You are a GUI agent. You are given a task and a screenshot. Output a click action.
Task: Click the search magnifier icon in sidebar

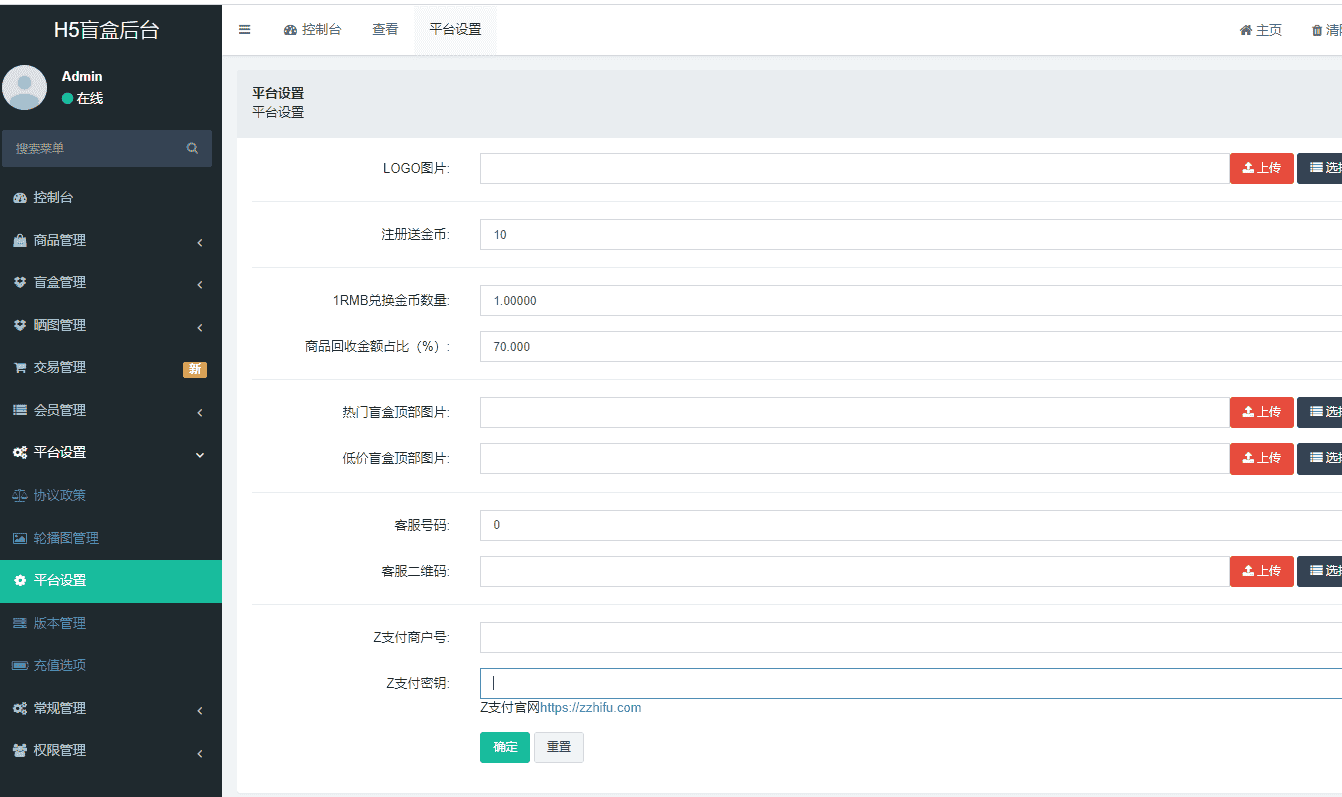click(x=192, y=148)
